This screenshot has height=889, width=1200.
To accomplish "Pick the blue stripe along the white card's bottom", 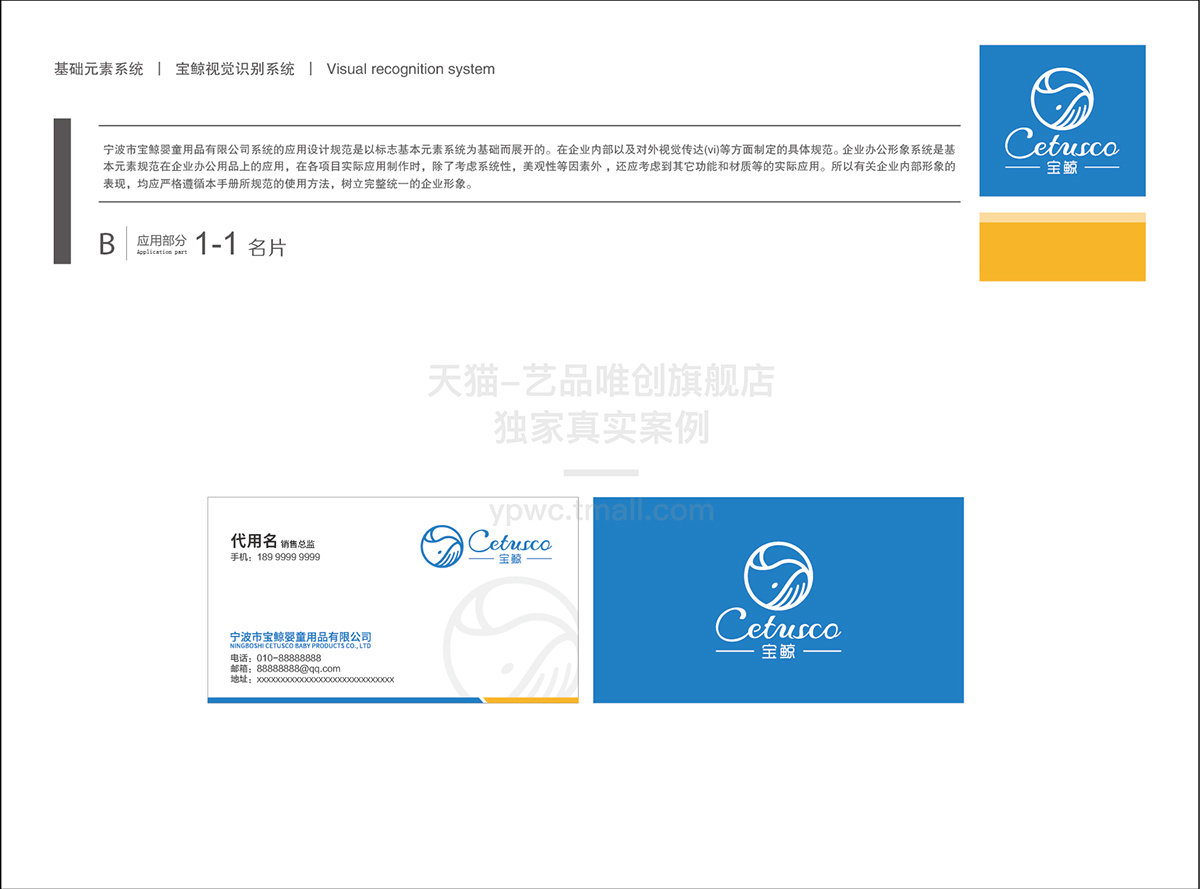I will pos(346,700).
